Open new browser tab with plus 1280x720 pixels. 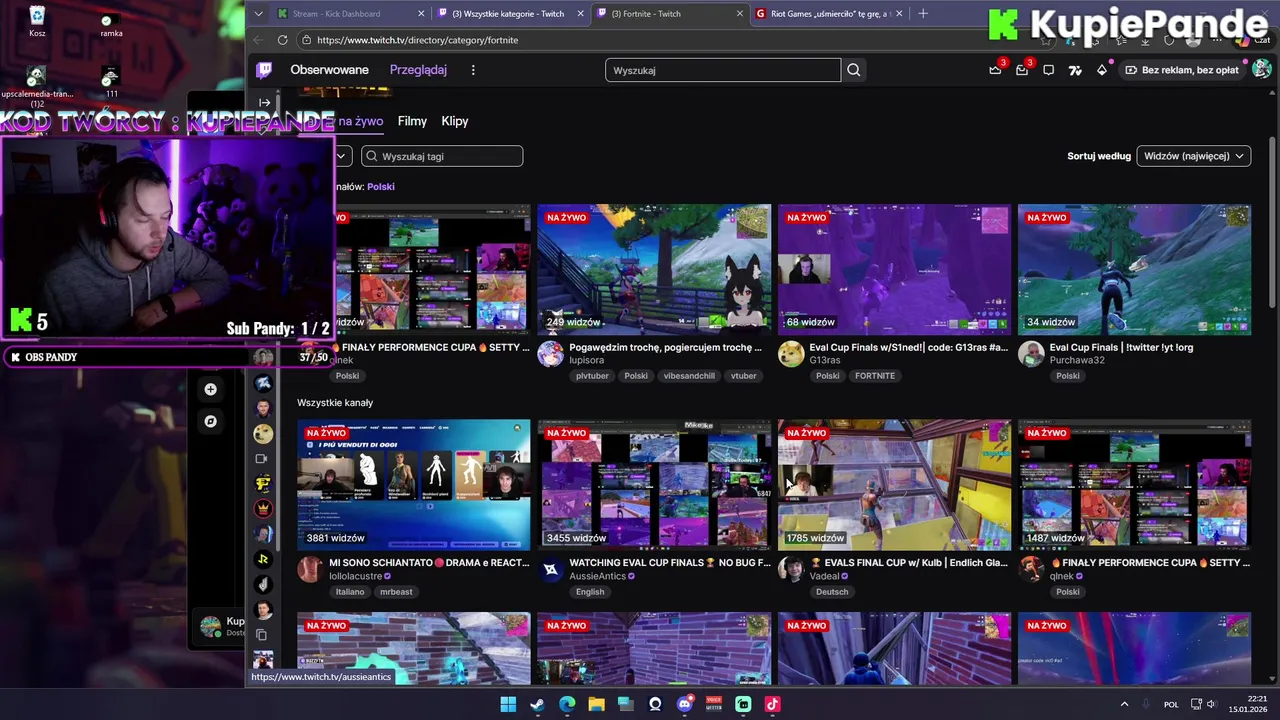[923, 14]
